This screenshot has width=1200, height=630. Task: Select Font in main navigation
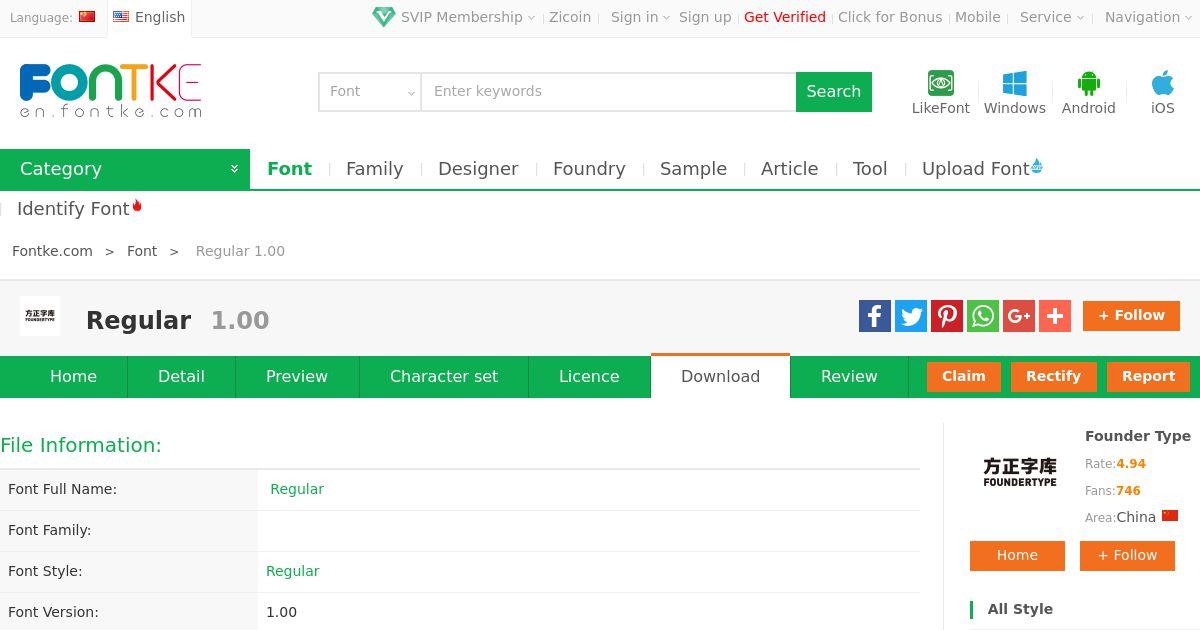[290, 169]
